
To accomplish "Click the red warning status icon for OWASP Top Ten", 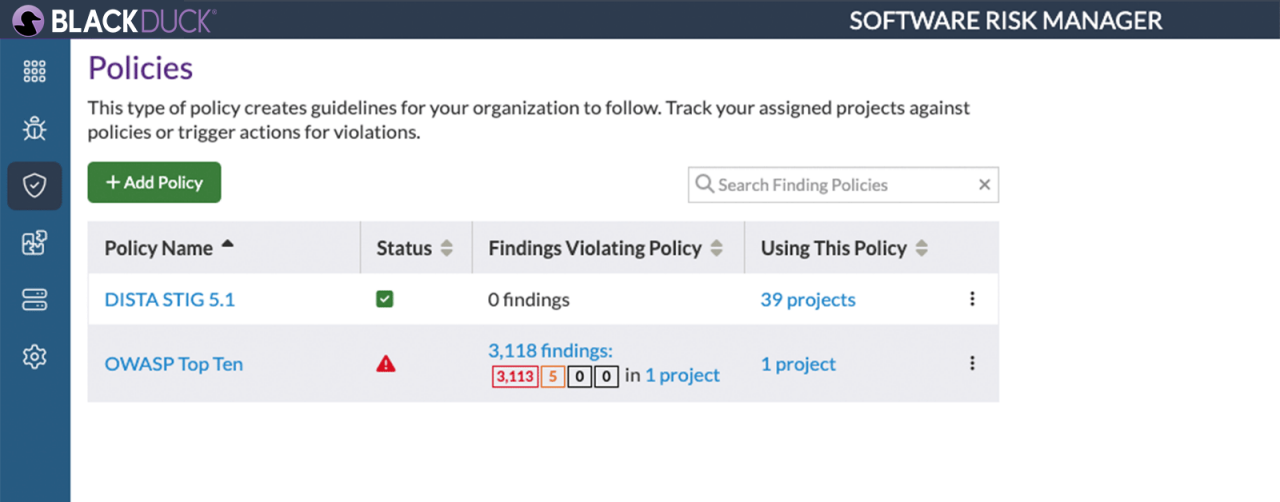I will [386, 364].
